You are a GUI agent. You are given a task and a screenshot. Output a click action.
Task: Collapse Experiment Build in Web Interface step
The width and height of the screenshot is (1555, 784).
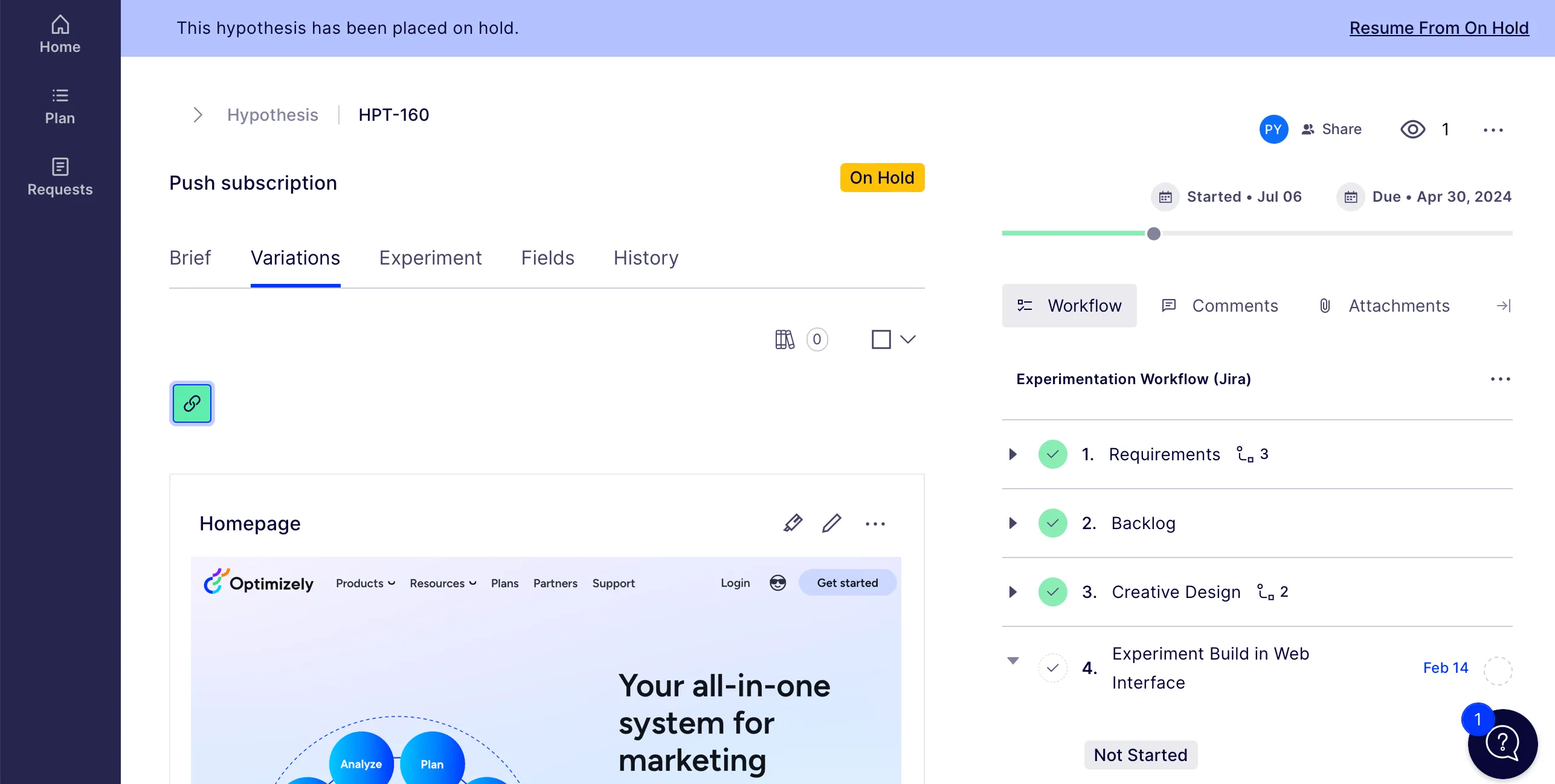pos(1013,661)
